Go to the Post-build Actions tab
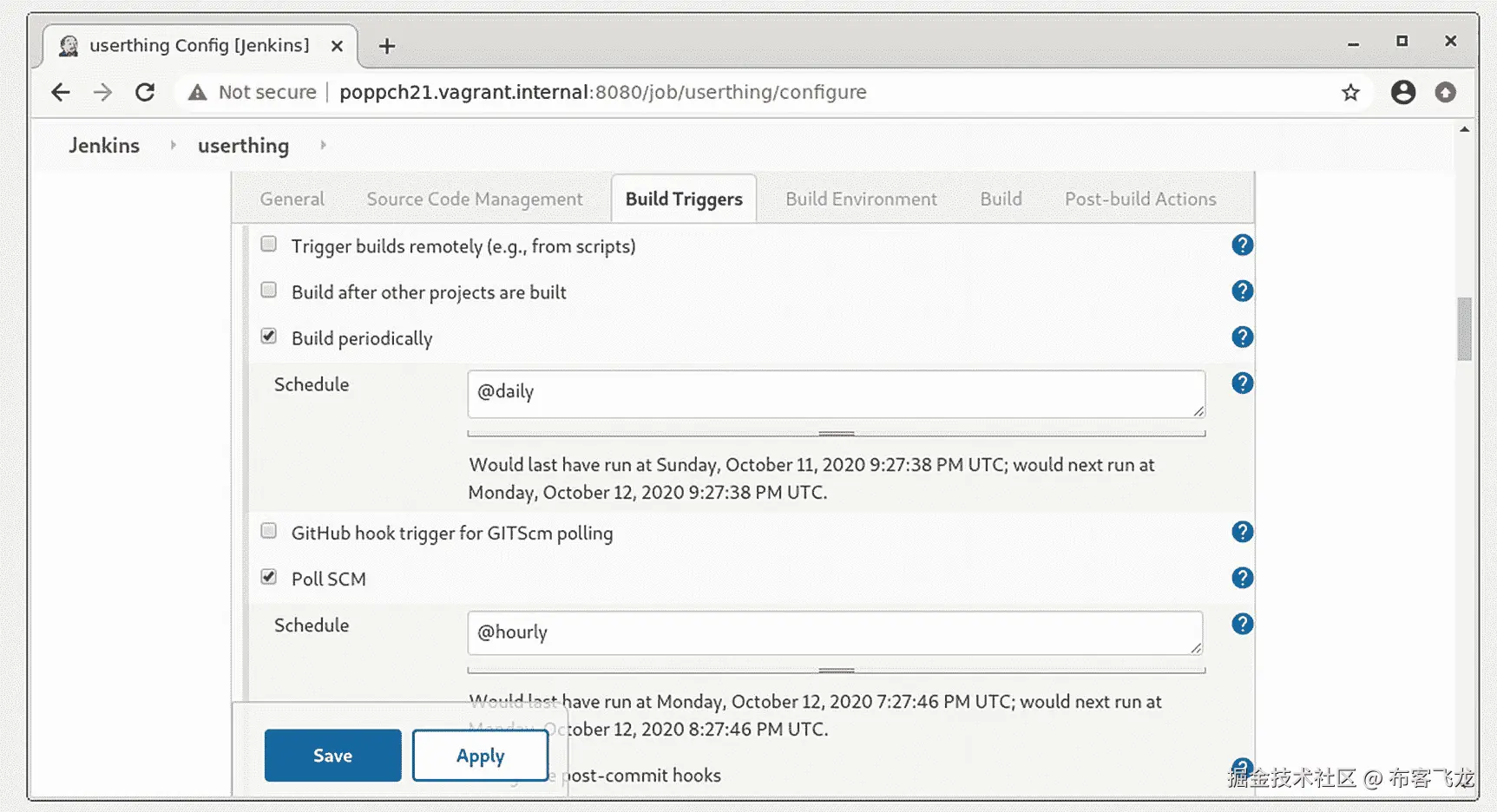The width and height of the screenshot is (1497, 812). [1139, 200]
